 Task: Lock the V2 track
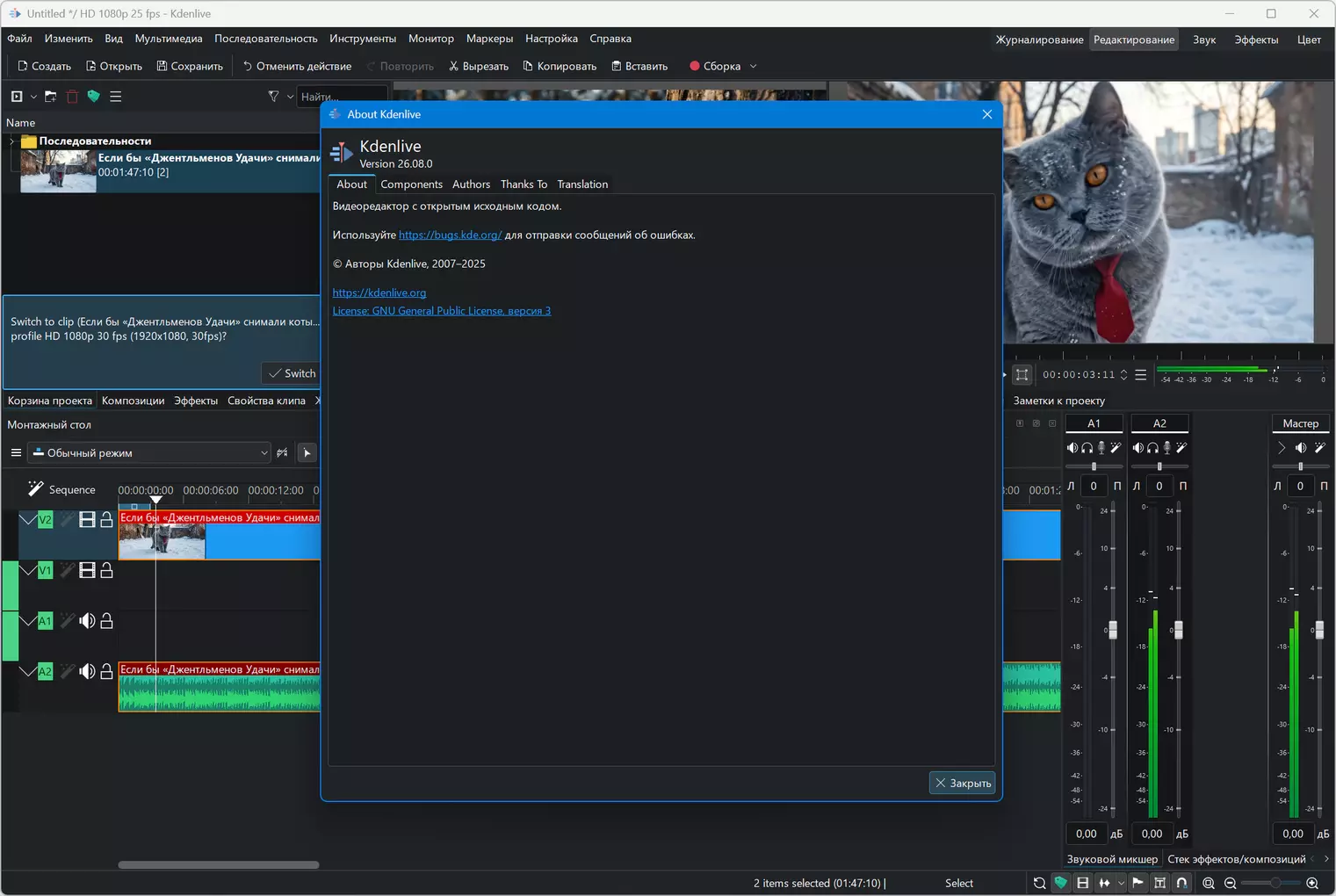pos(106,520)
